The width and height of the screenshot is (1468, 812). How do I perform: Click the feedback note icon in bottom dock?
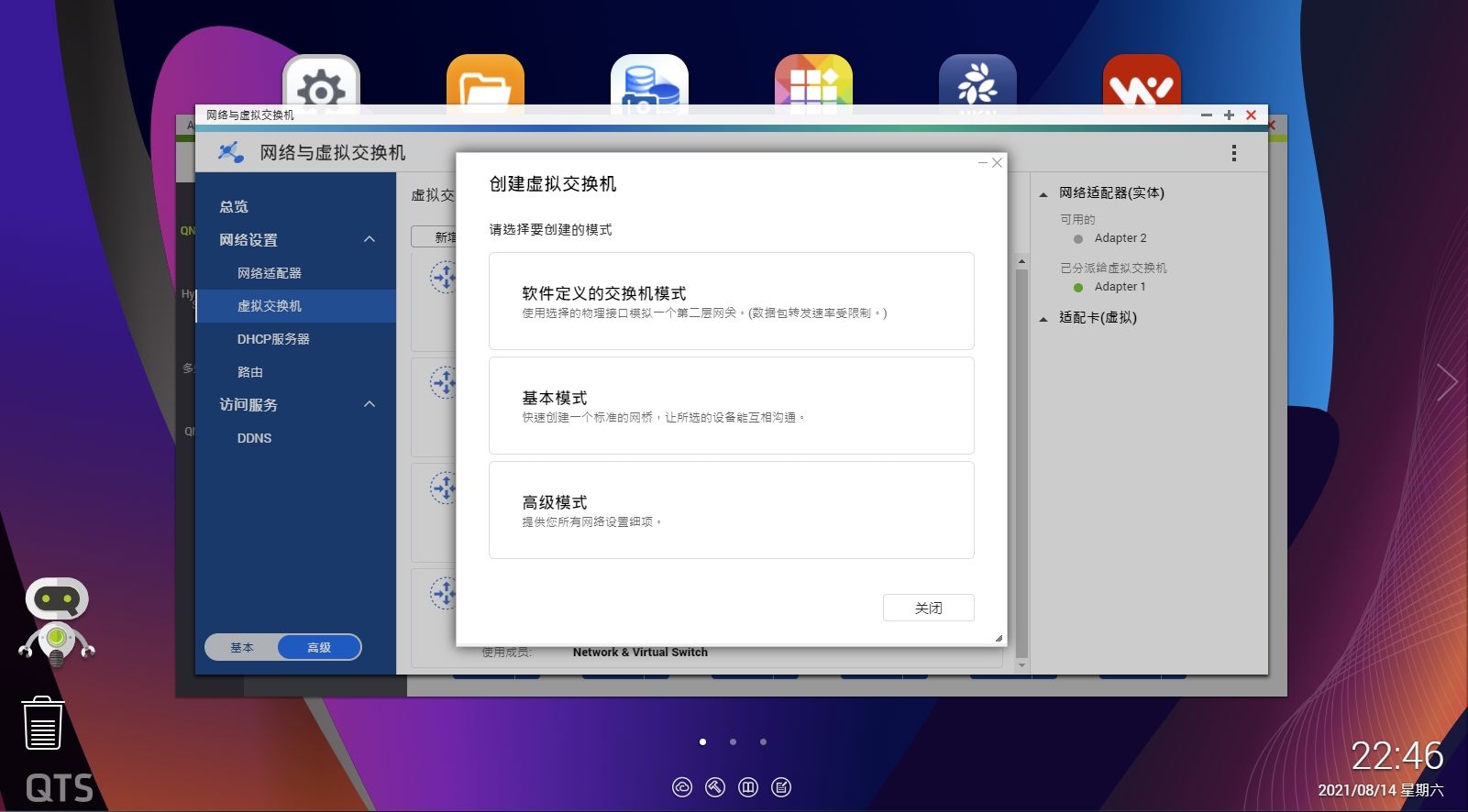pos(781,787)
